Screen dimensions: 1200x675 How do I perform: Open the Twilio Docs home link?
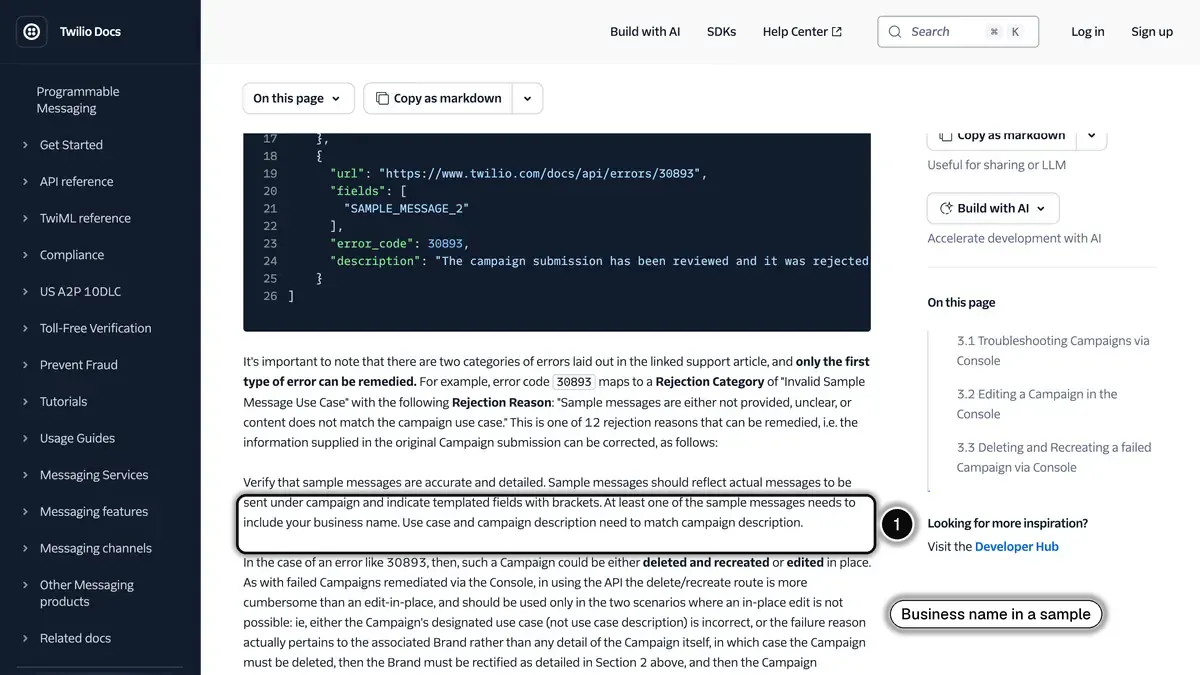(x=90, y=32)
